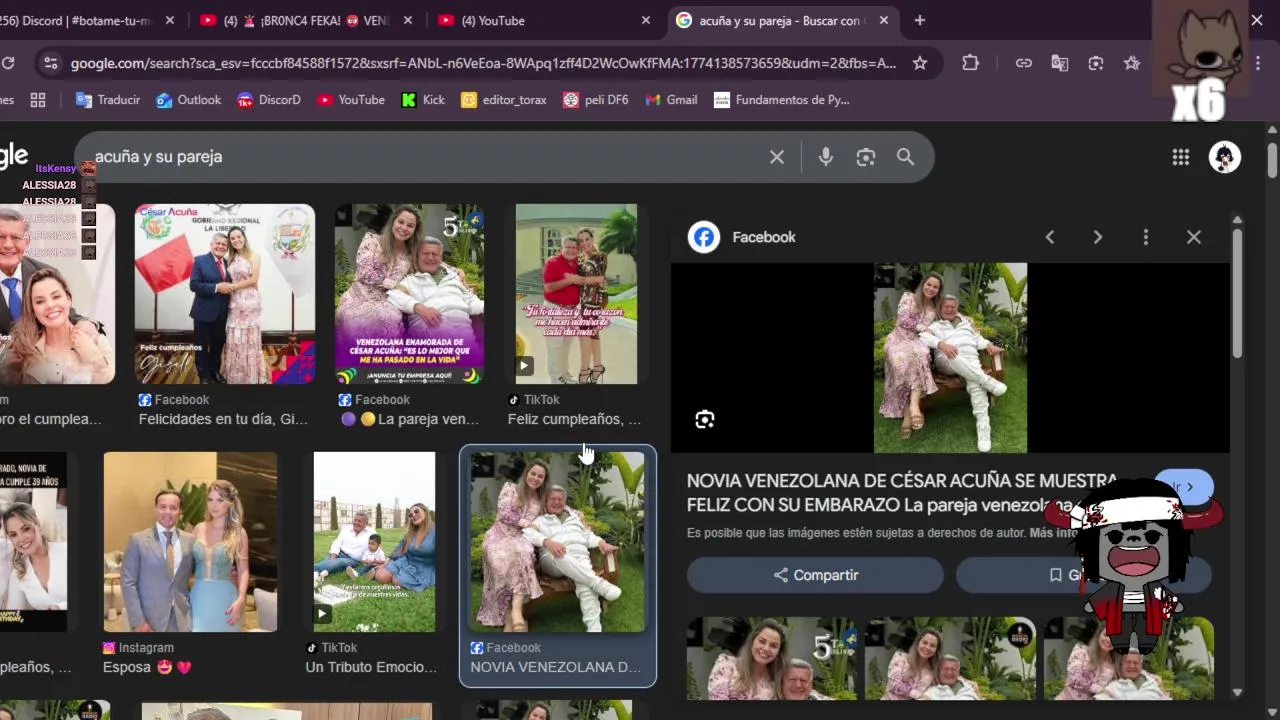Open the DiscorD bookmark
The image size is (1280, 720).
(269, 100)
